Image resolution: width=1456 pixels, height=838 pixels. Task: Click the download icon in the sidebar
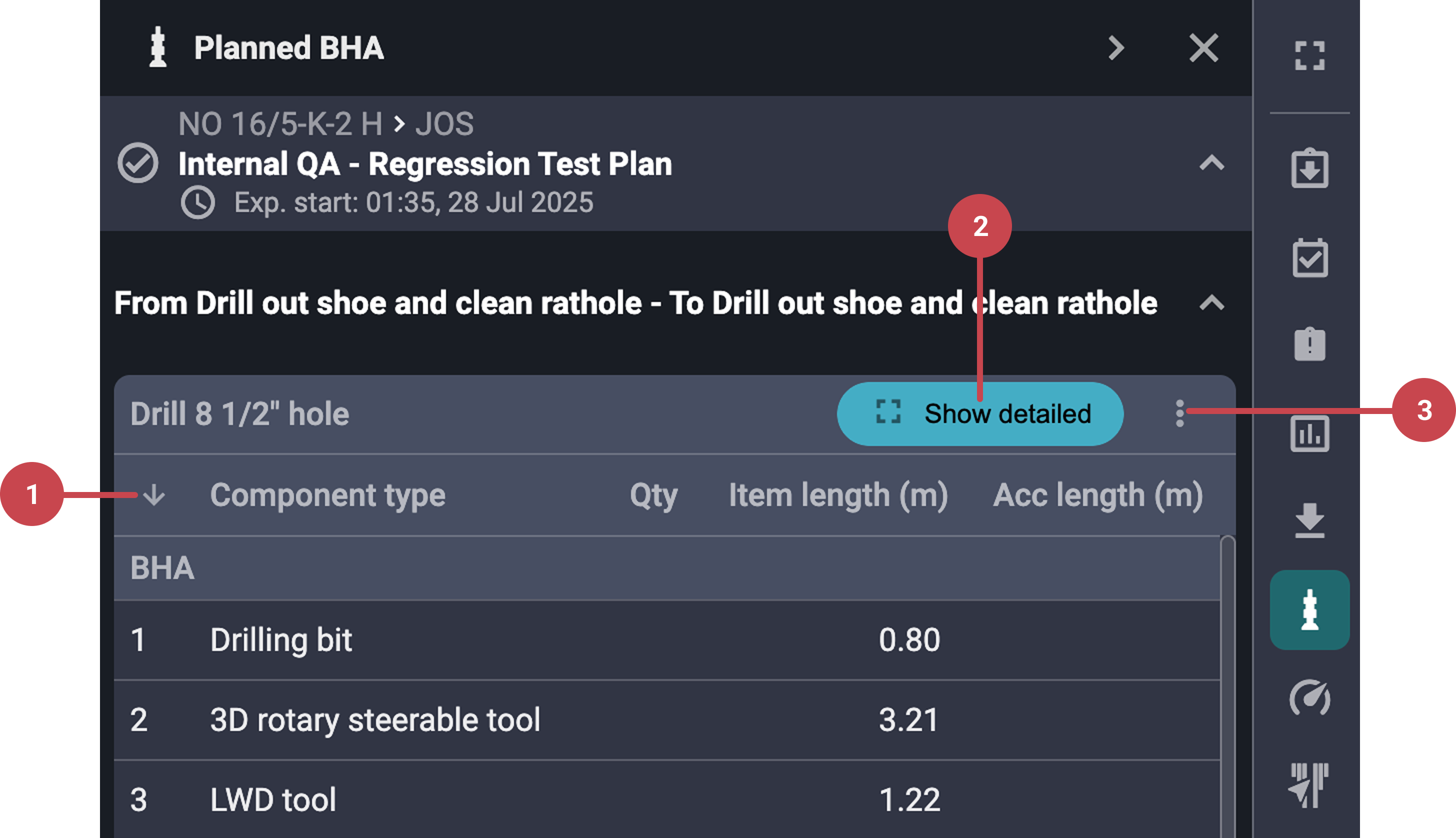pos(1310,519)
